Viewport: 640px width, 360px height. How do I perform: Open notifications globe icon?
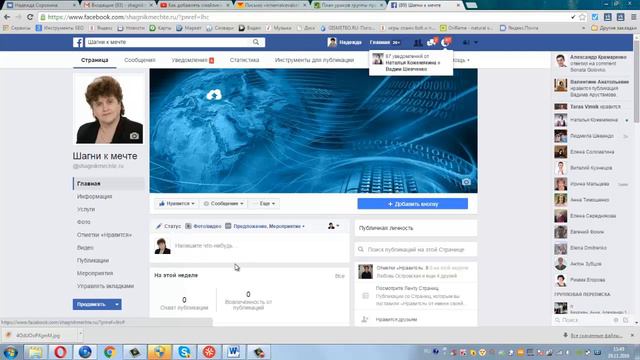[446, 42]
